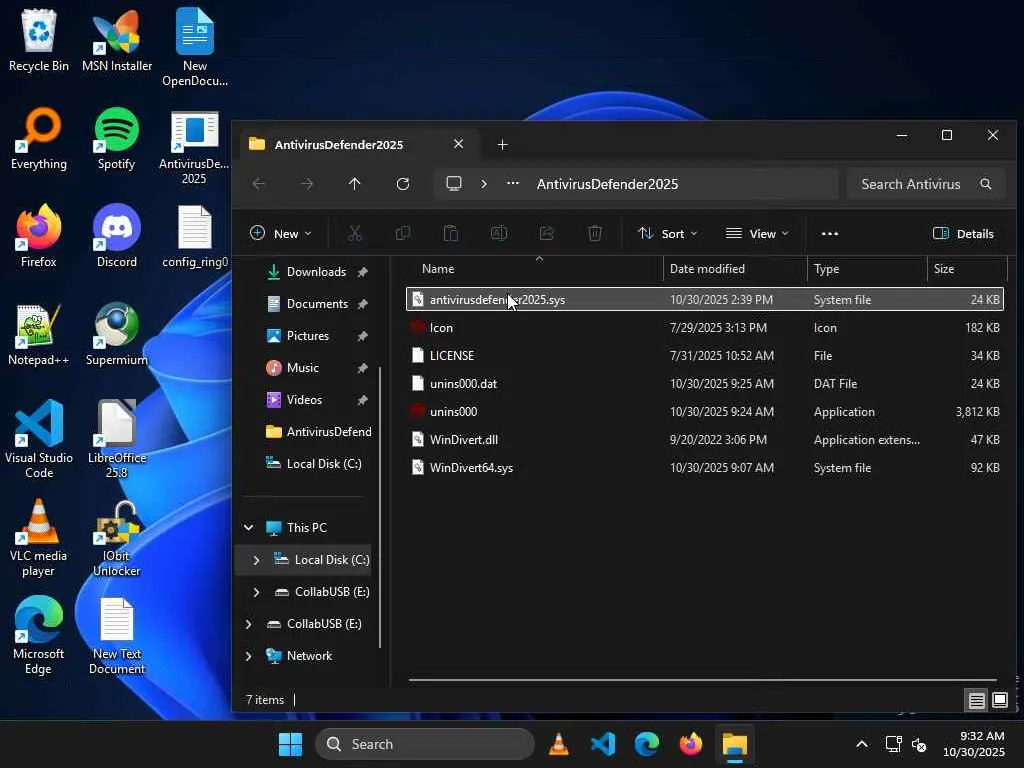Open the Spotify desktop shortcut
The image size is (1024, 768).
point(117,140)
